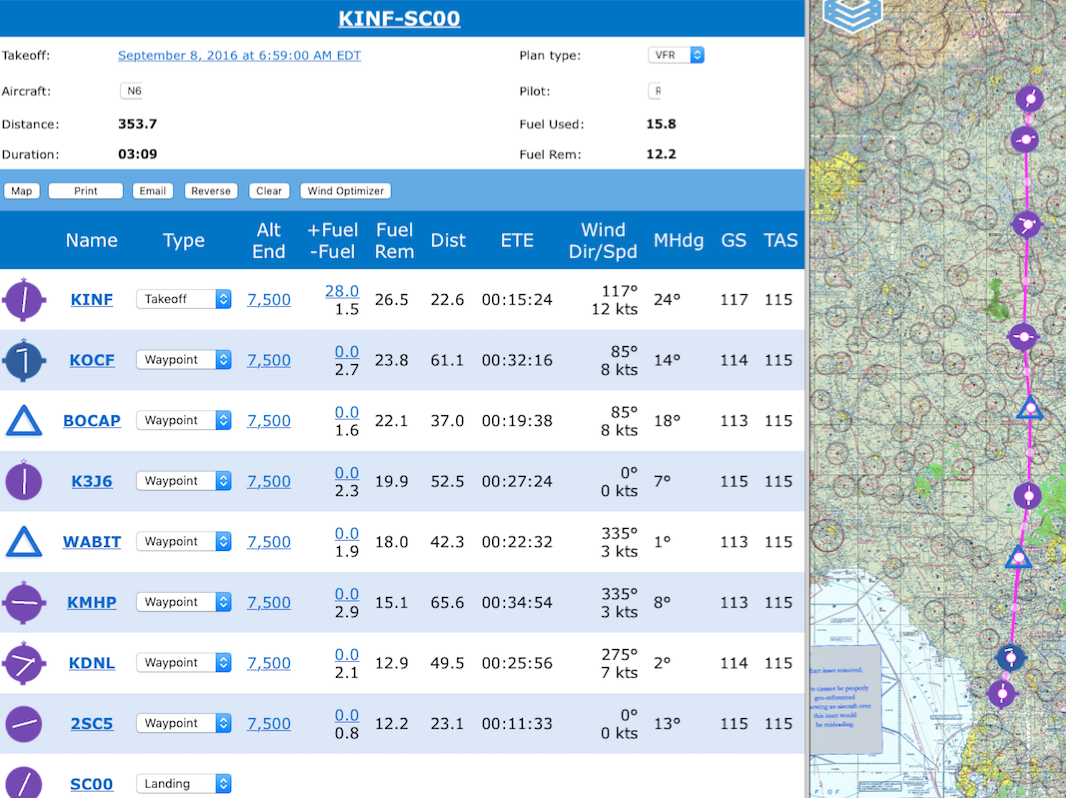Click the WABIT triangle fix icon
Screen dimensions: 1066x798
click(x=24, y=542)
